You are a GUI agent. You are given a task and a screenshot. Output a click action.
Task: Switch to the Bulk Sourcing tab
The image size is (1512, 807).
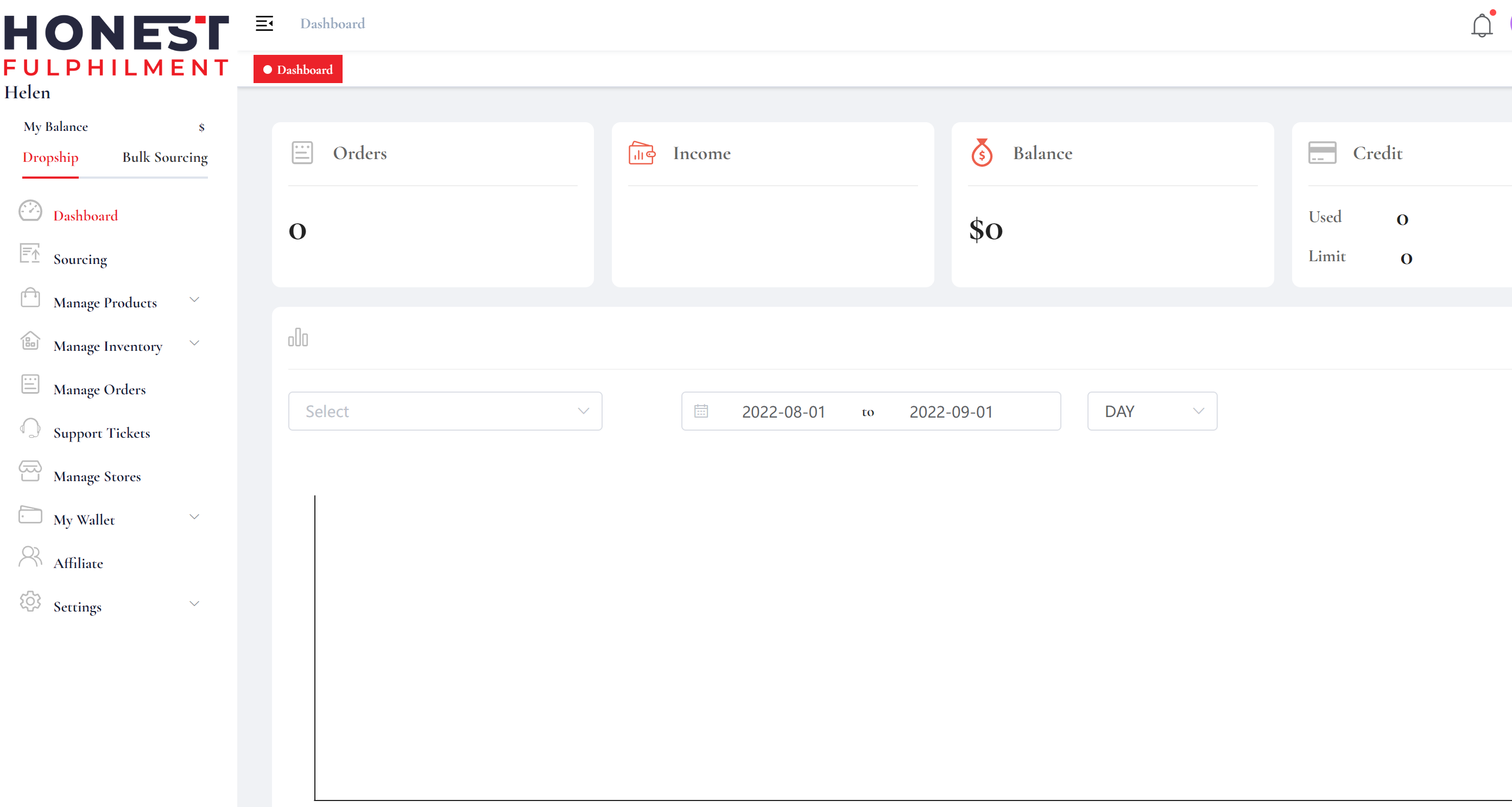[x=164, y=157]
